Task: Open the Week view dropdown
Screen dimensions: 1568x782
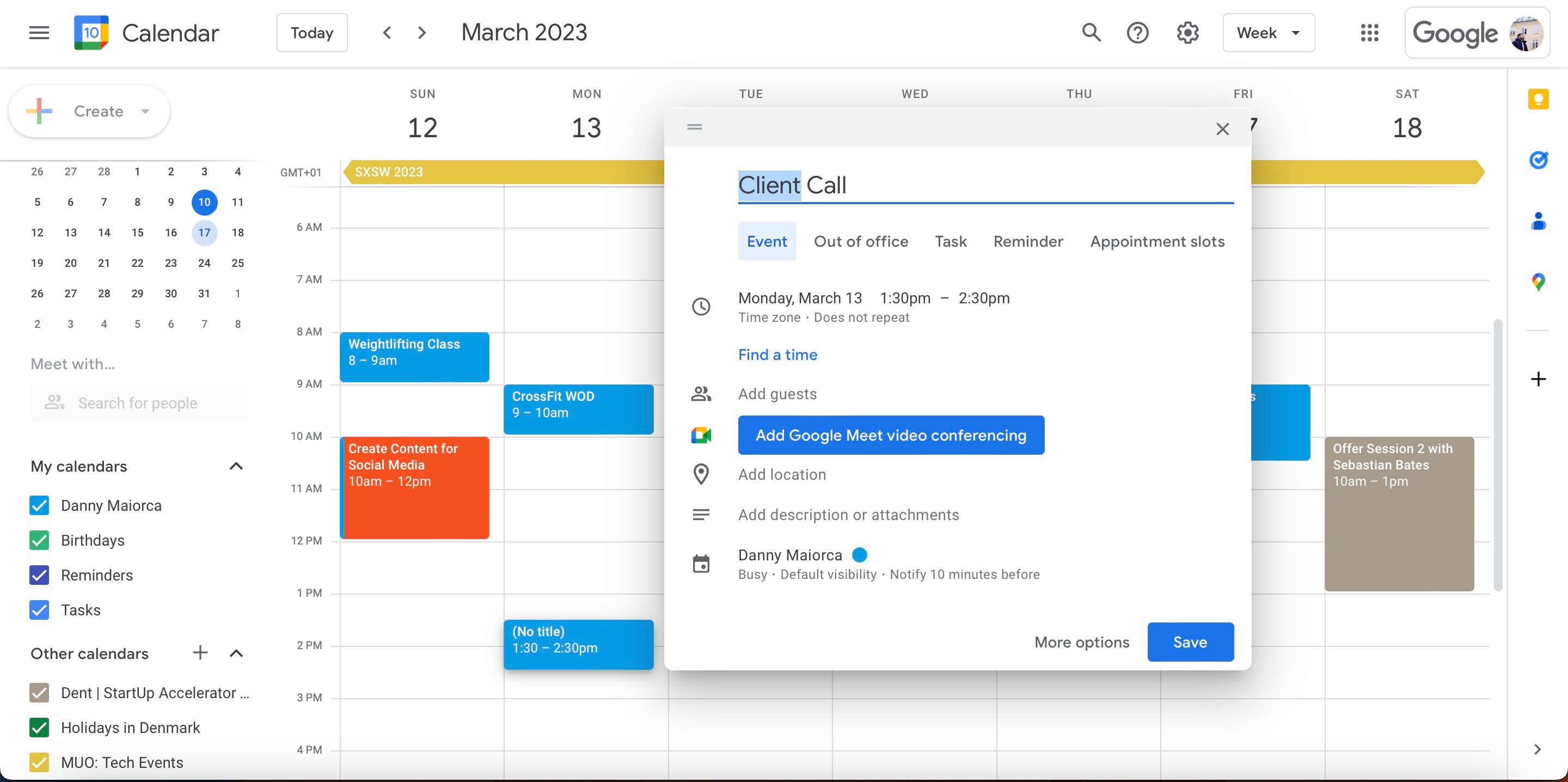Action: 1269,33
